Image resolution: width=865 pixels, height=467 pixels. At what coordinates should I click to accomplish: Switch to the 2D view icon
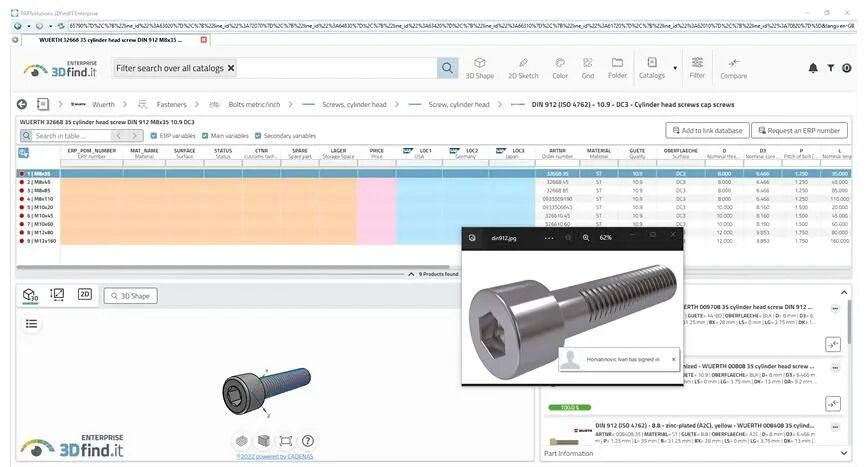tap(84, 294)
